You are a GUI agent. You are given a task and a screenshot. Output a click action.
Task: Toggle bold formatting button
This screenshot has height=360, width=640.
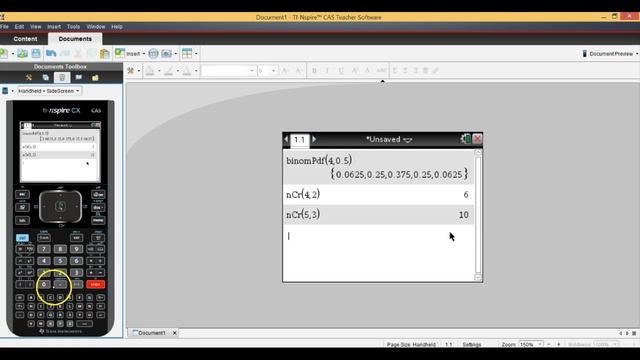tap(314, 71)
